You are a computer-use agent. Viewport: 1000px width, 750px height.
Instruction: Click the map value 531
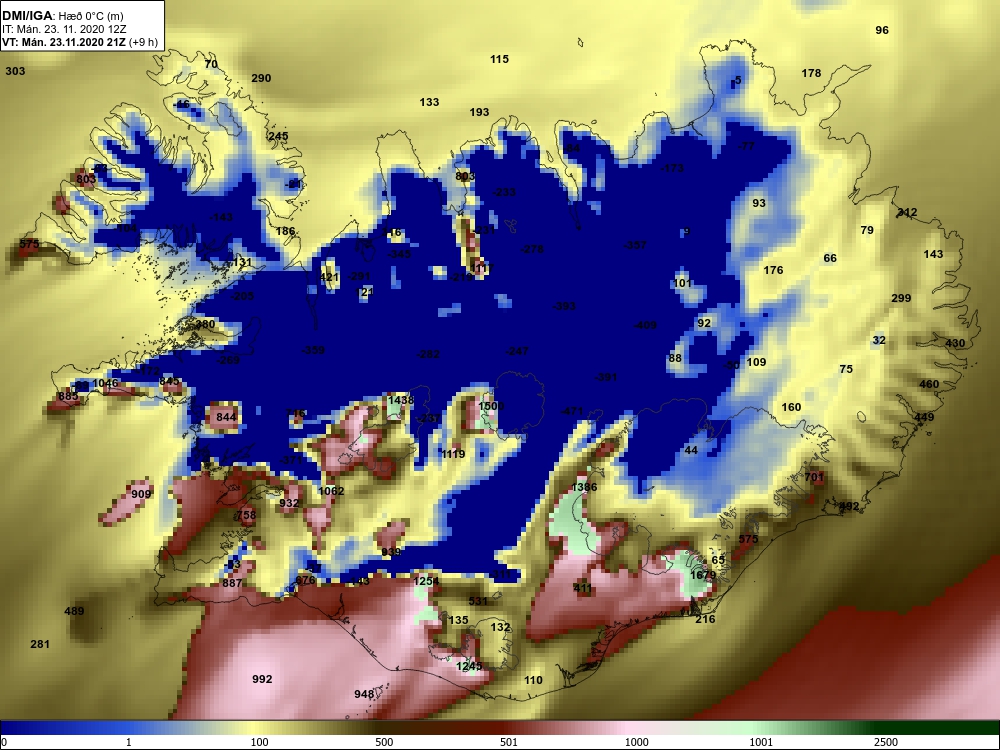tap(478, 601)
